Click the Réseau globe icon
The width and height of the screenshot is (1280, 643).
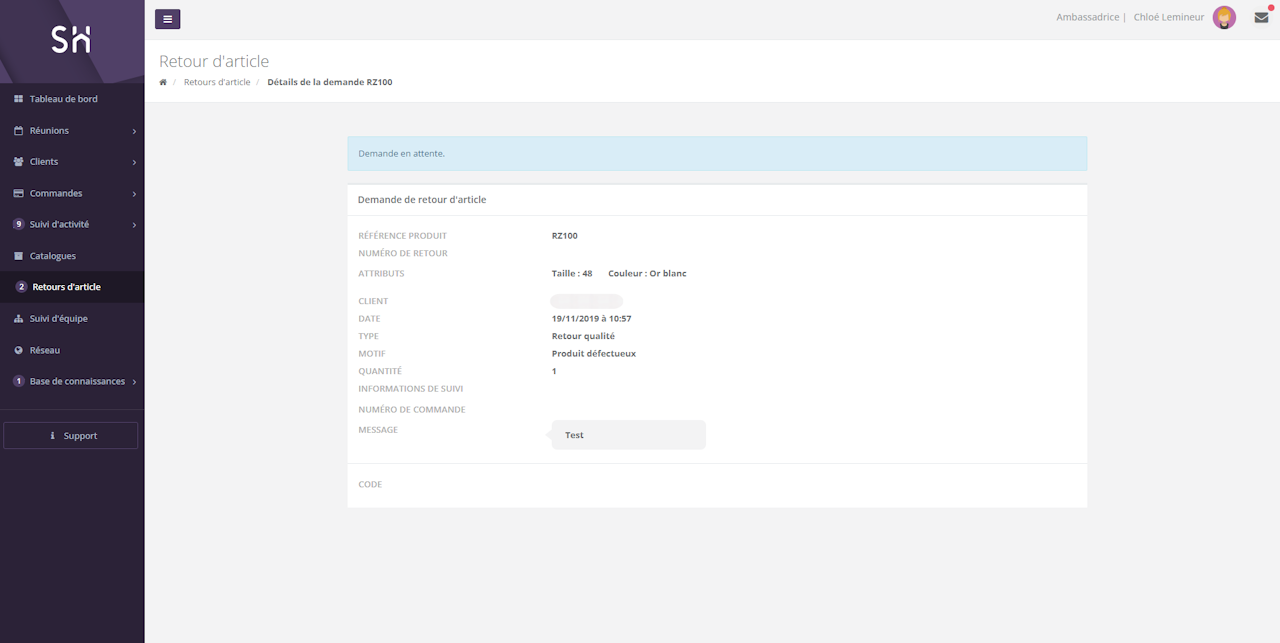(18, 351)
